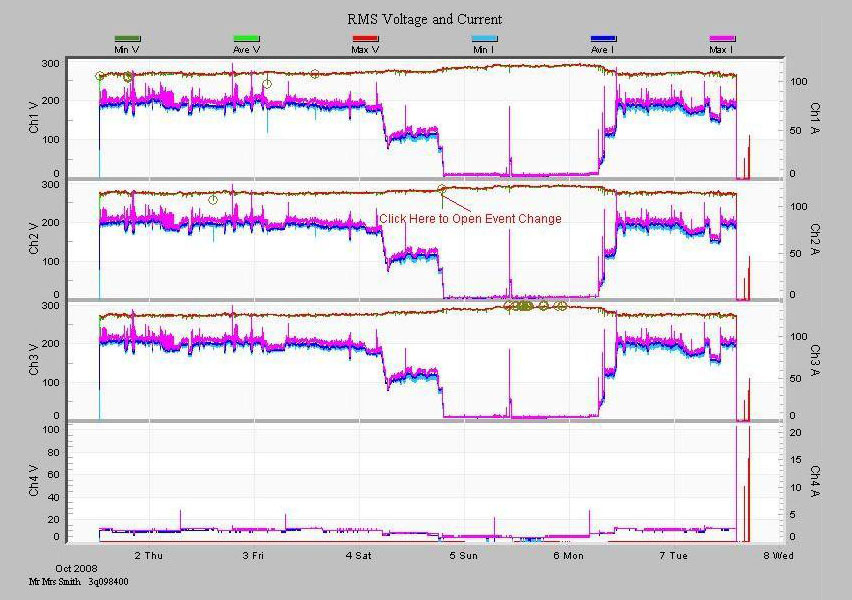The height and width of the screenshot is (600, 852).
Task: Click 'Click Here to Open Event Change' annotation
Action: pyautogui.click(x=469, y=219)
